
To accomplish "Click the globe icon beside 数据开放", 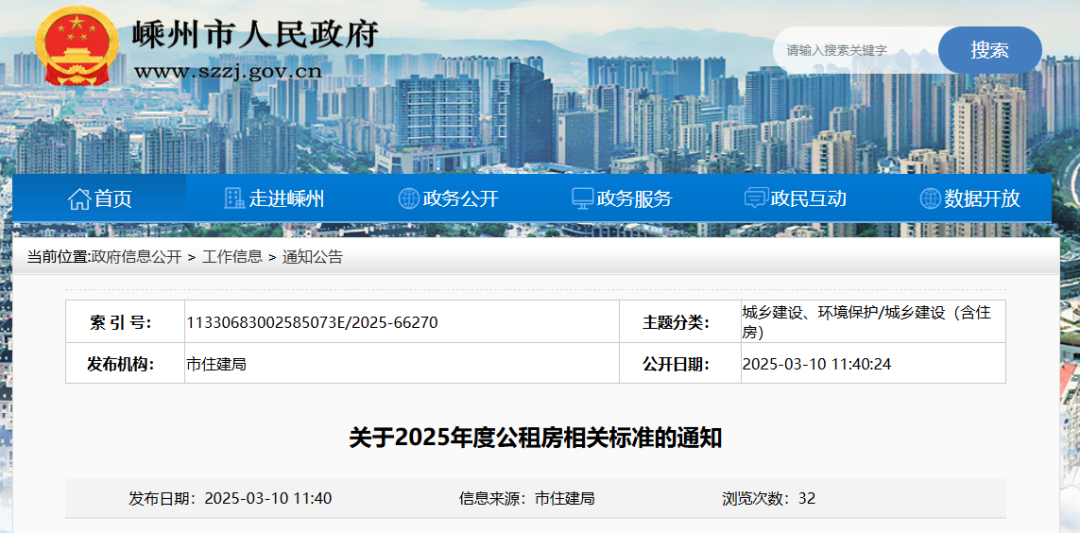I will [930, 198].
